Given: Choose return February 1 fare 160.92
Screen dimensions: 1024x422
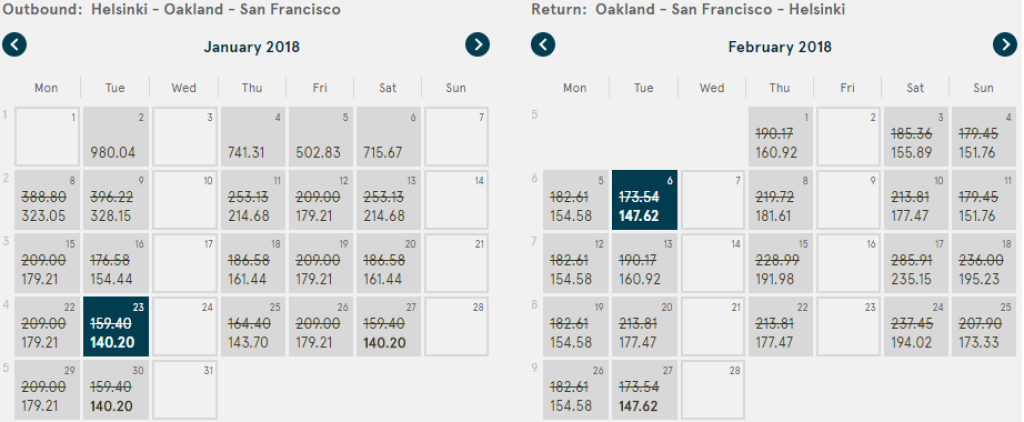Looking at the screenshot, I should click(780, 136).
